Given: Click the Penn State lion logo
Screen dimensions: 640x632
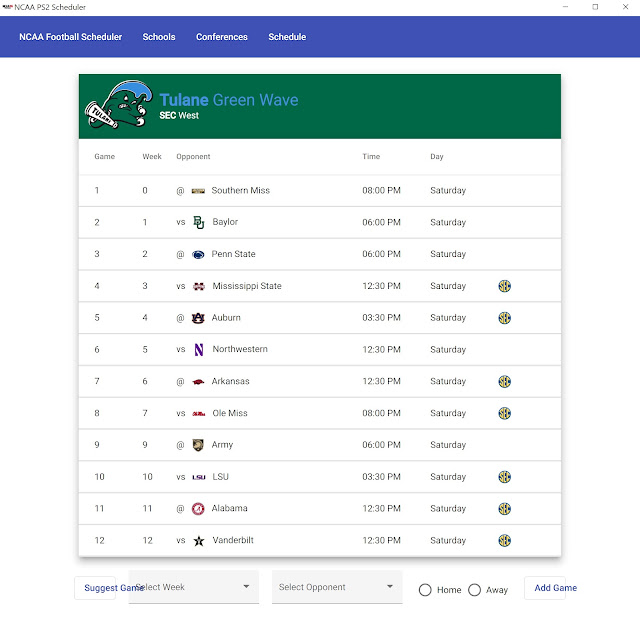Looking at the screenshot, I should click(198, 254).
